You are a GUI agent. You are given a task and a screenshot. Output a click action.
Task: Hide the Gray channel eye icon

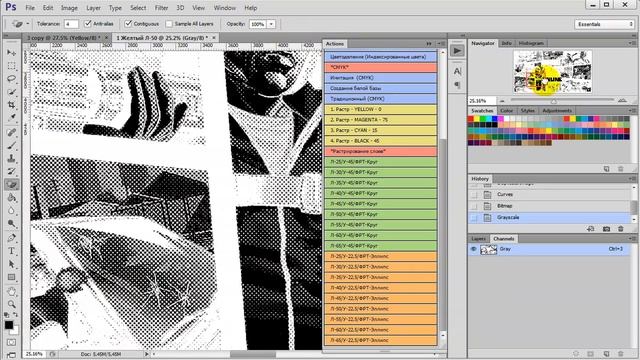tap(474, 249)
